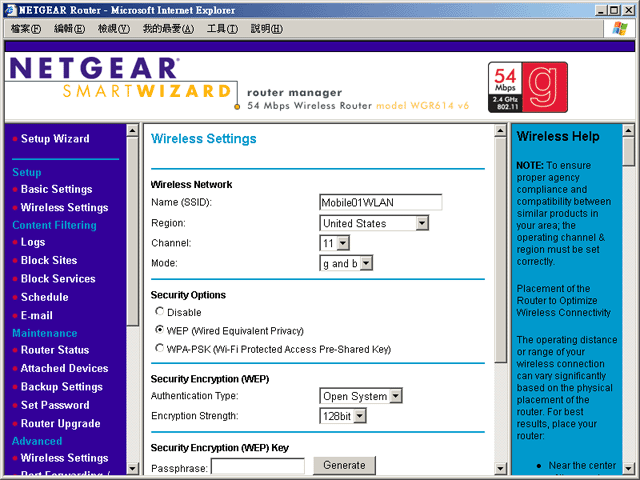Image resolution: width=640 pixels, height=480 pixels.
Task: Open the Region dropdown
Action: click(374, 223)
